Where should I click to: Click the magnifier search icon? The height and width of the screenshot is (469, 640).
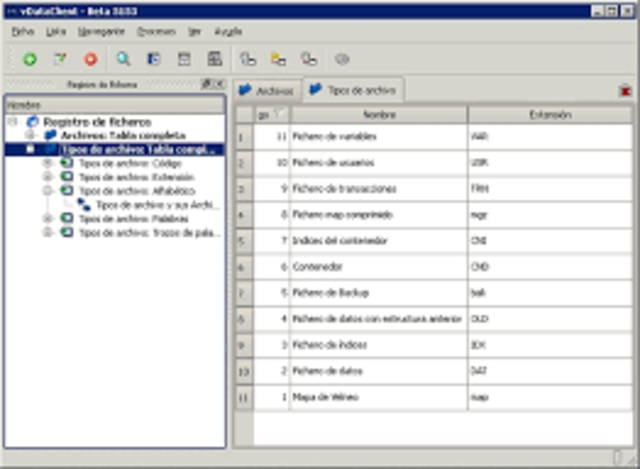click(x=123, y=59)
